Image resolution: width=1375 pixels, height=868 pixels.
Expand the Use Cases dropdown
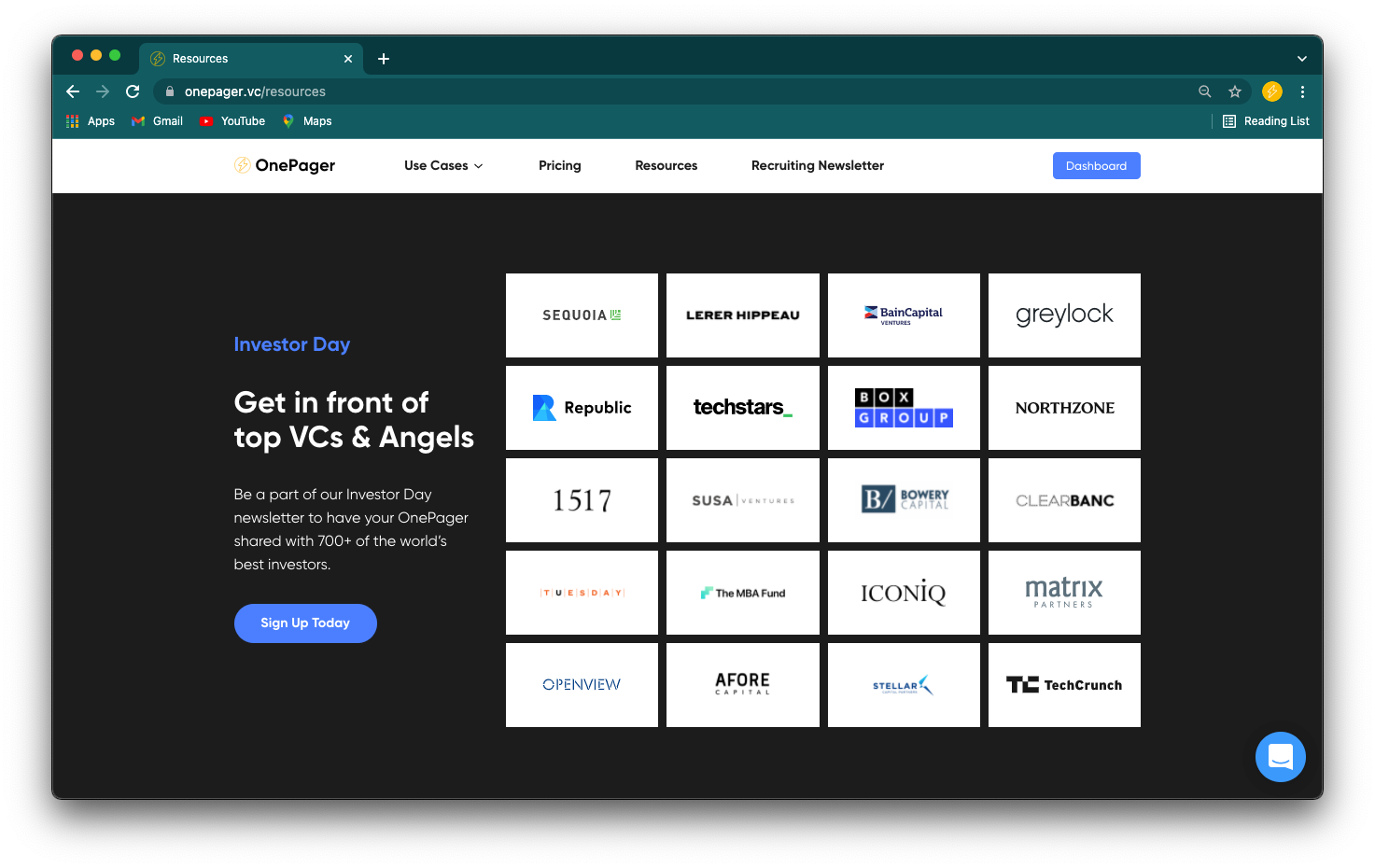(x=443, y=165)
